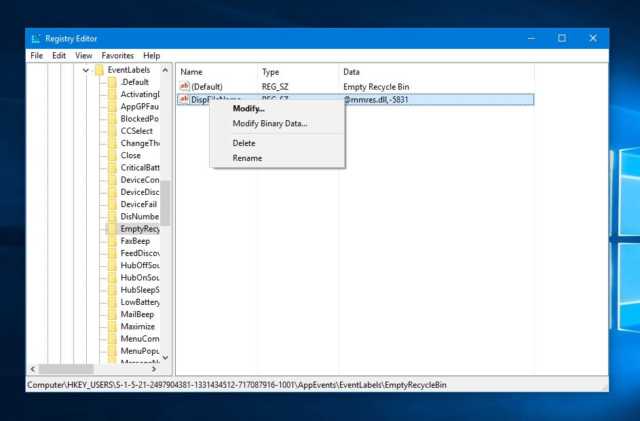Click tree pane scroll right arrow
The height and width of the screenshot is (421, 640).
point(154,369)
